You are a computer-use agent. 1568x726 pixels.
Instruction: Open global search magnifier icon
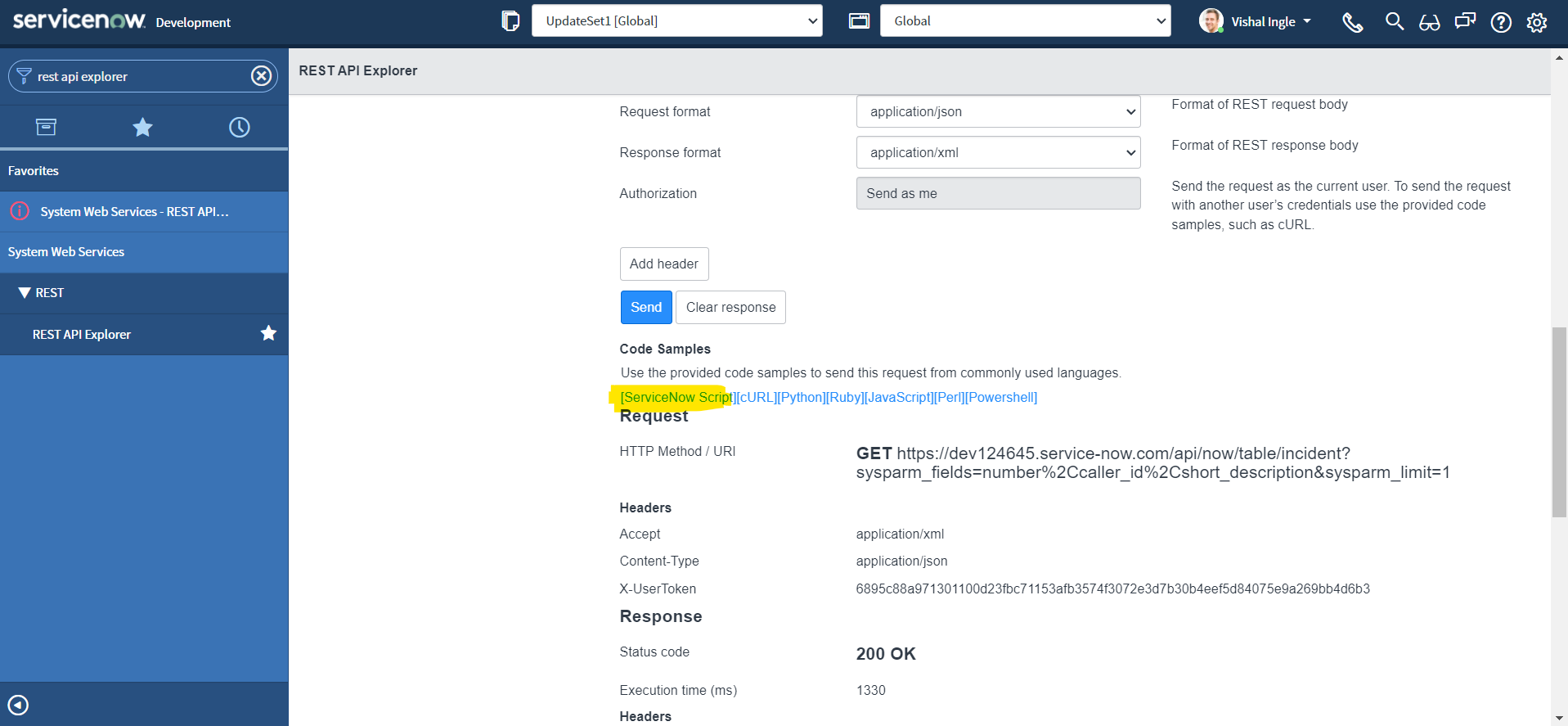pyautogui.click(x=1395, y=21)
